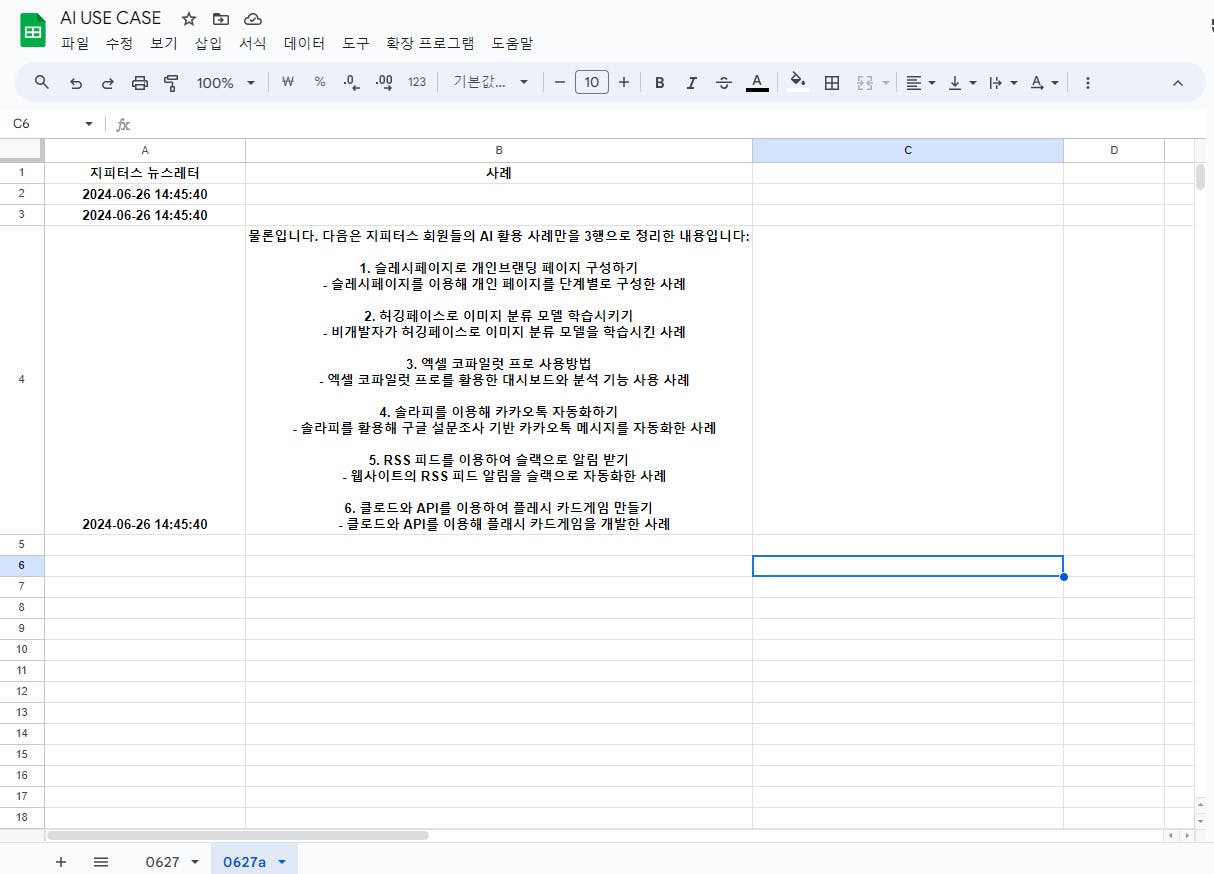The width and height of the screenshot is (1214, 874).
Task: Open the all sheets list icon
Action: coord(101,861)
